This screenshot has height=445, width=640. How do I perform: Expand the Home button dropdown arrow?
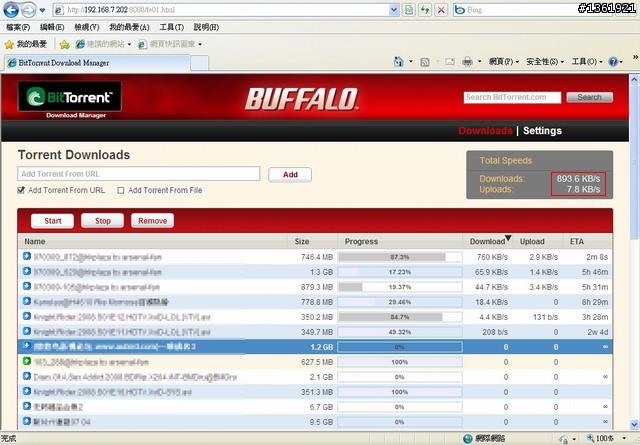(411, 62)
